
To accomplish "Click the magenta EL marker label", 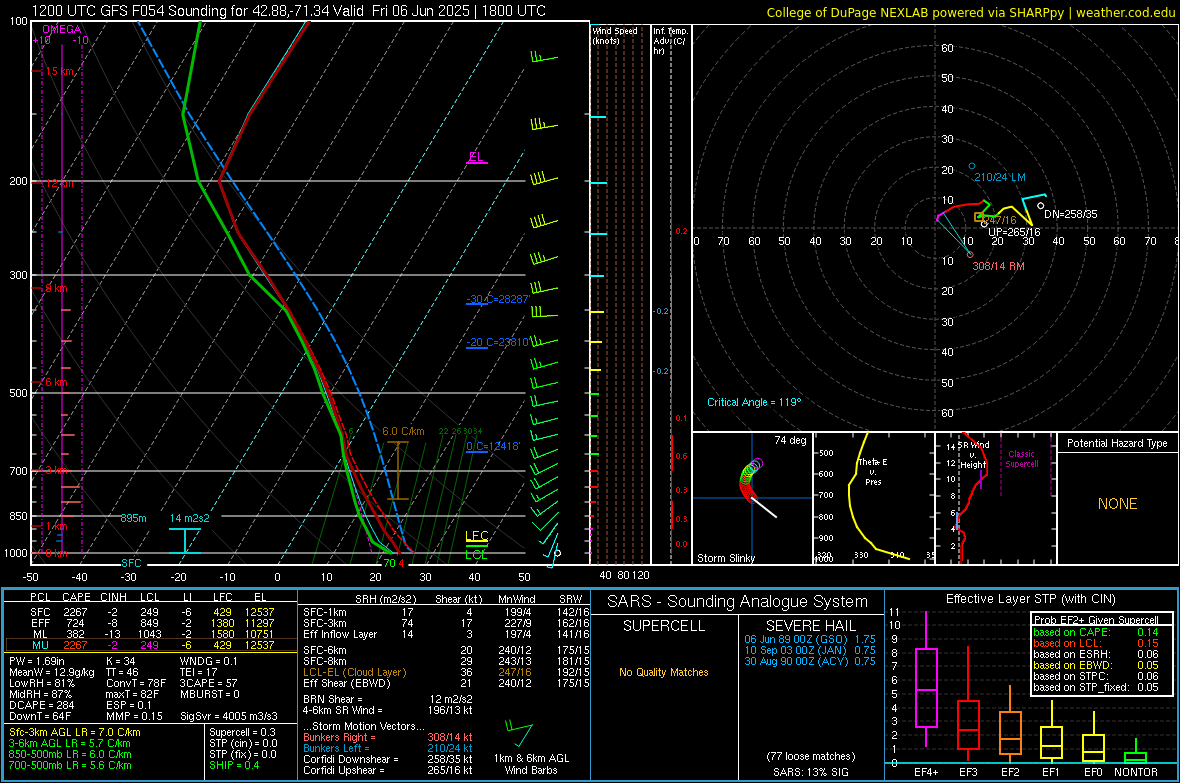I will 476,157.
